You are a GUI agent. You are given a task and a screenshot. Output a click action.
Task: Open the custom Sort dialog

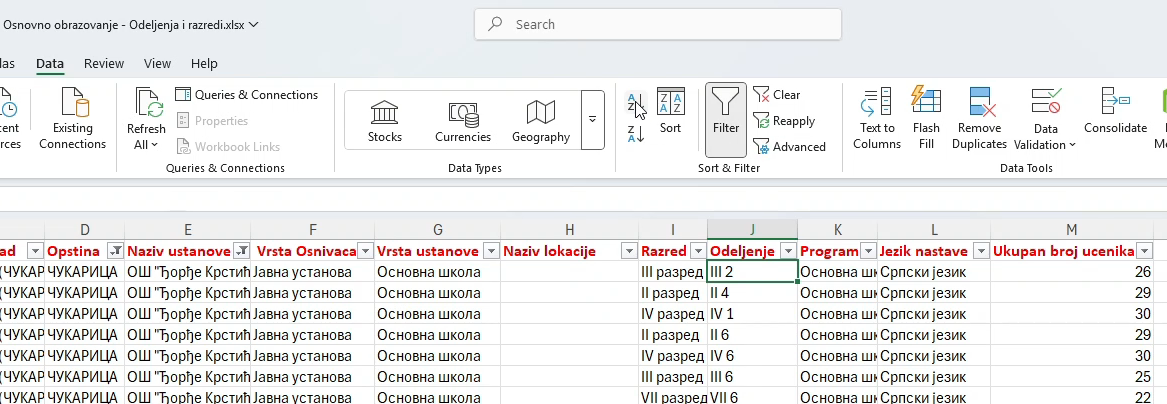click(x=671, y=112)
